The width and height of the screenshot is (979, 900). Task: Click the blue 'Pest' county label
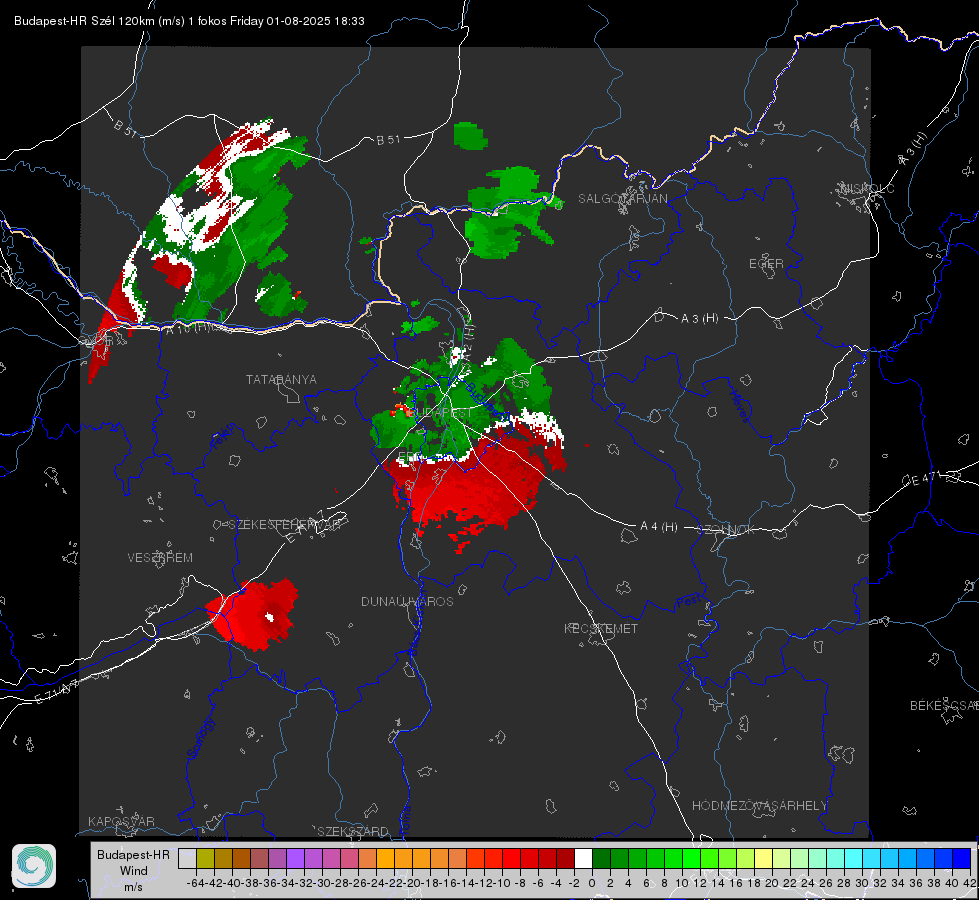[689, 601]
